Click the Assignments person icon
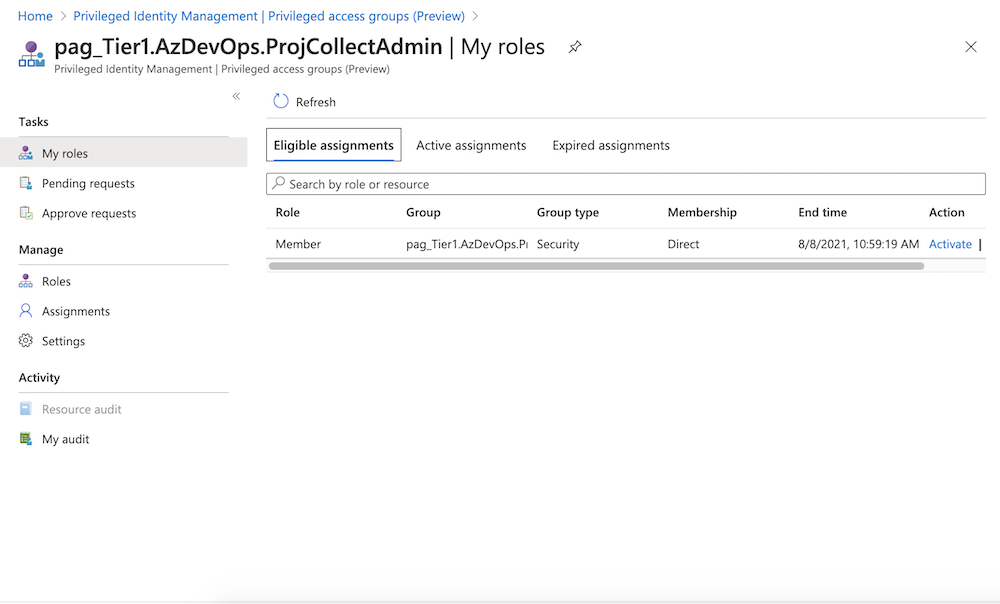This screenshot has width=1000, height=604. pyautogui.click(x=27, y=311)
